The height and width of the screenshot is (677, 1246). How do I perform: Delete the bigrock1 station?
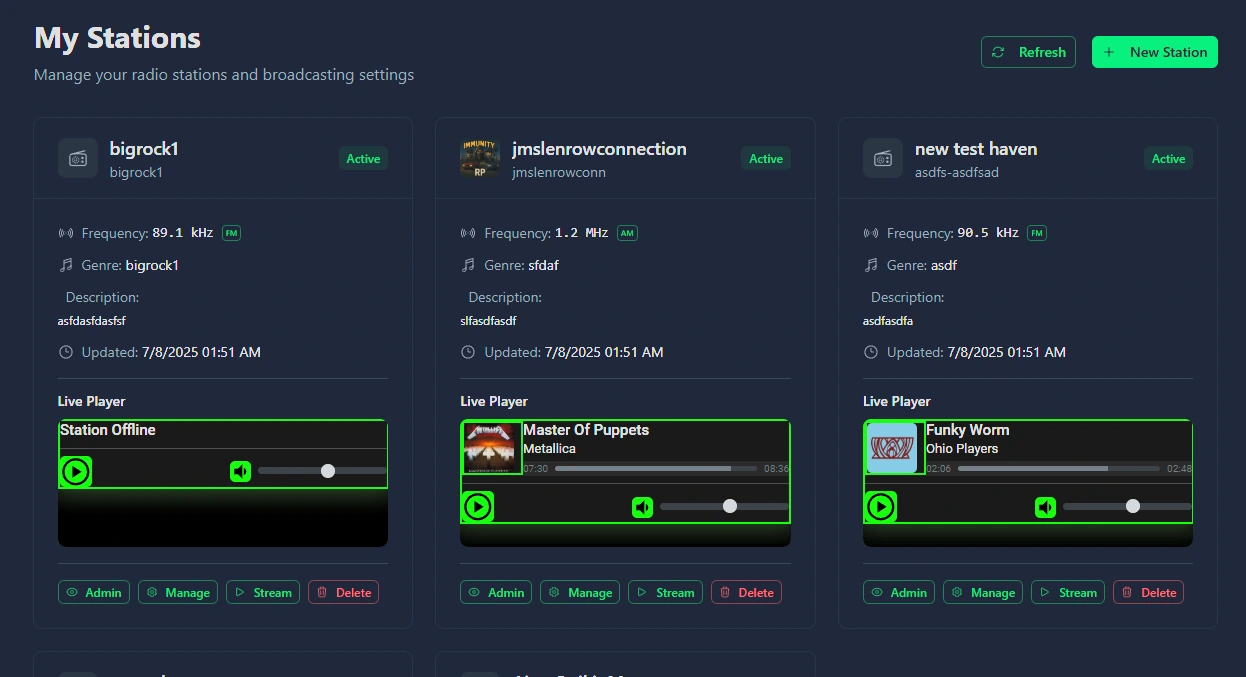click(344, 592)
